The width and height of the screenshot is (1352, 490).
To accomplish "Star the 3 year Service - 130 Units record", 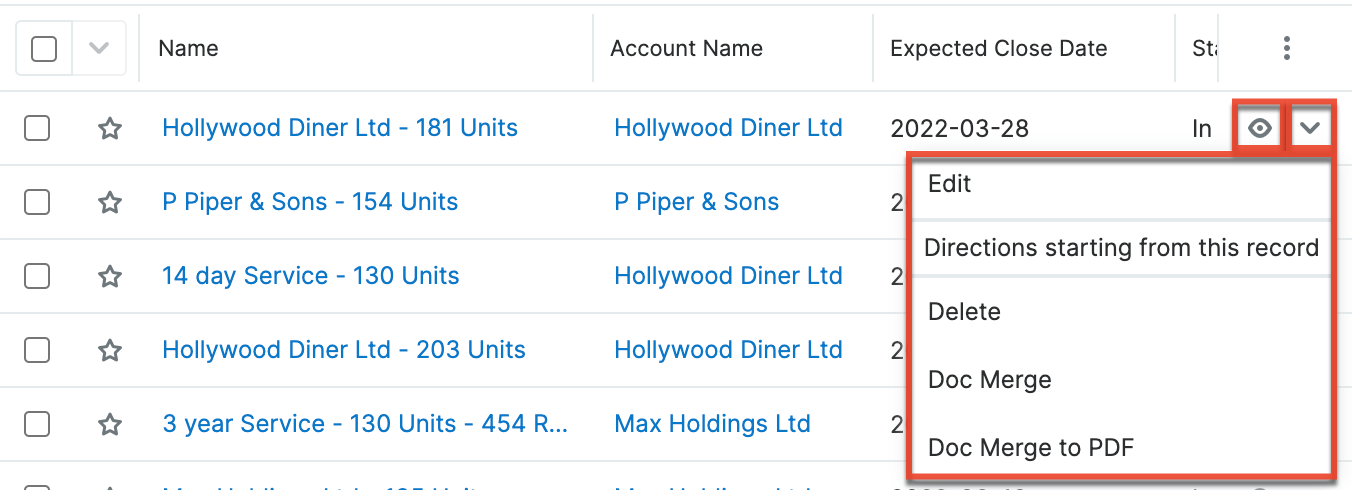I will coord(110,424).
